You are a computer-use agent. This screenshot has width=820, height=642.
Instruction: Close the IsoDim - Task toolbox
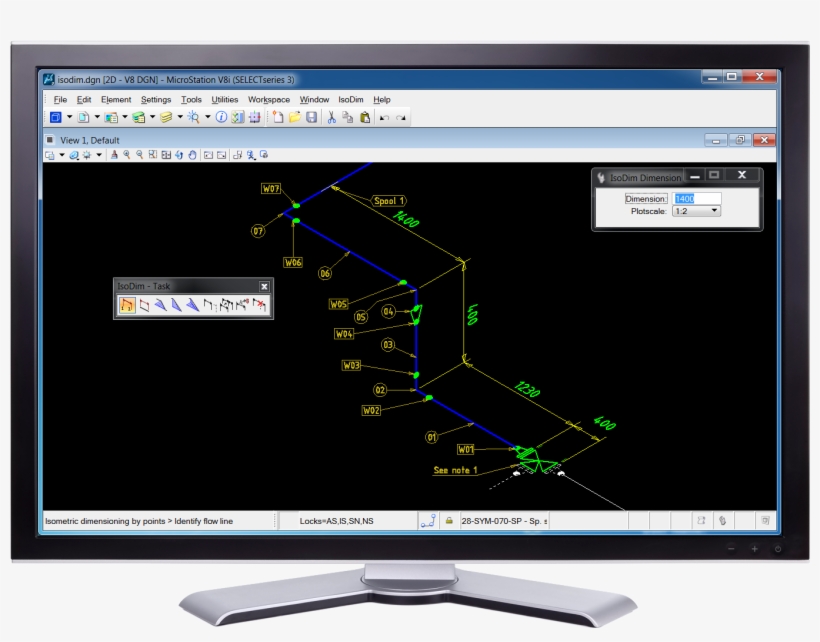(264, 286)
